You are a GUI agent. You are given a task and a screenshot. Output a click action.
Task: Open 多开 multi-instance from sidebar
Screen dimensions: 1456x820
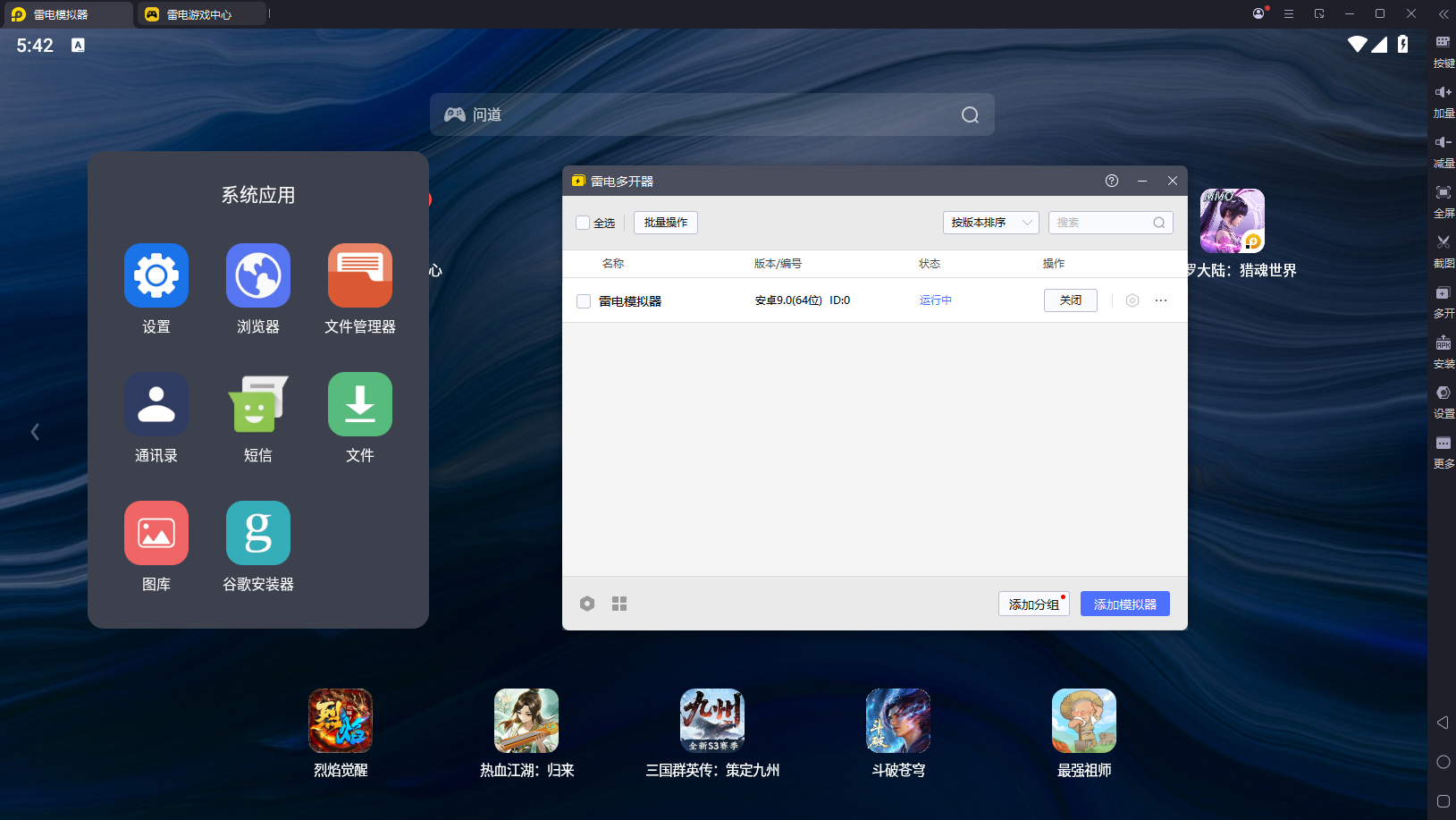pyautogui.click(x=1443, y=301)
